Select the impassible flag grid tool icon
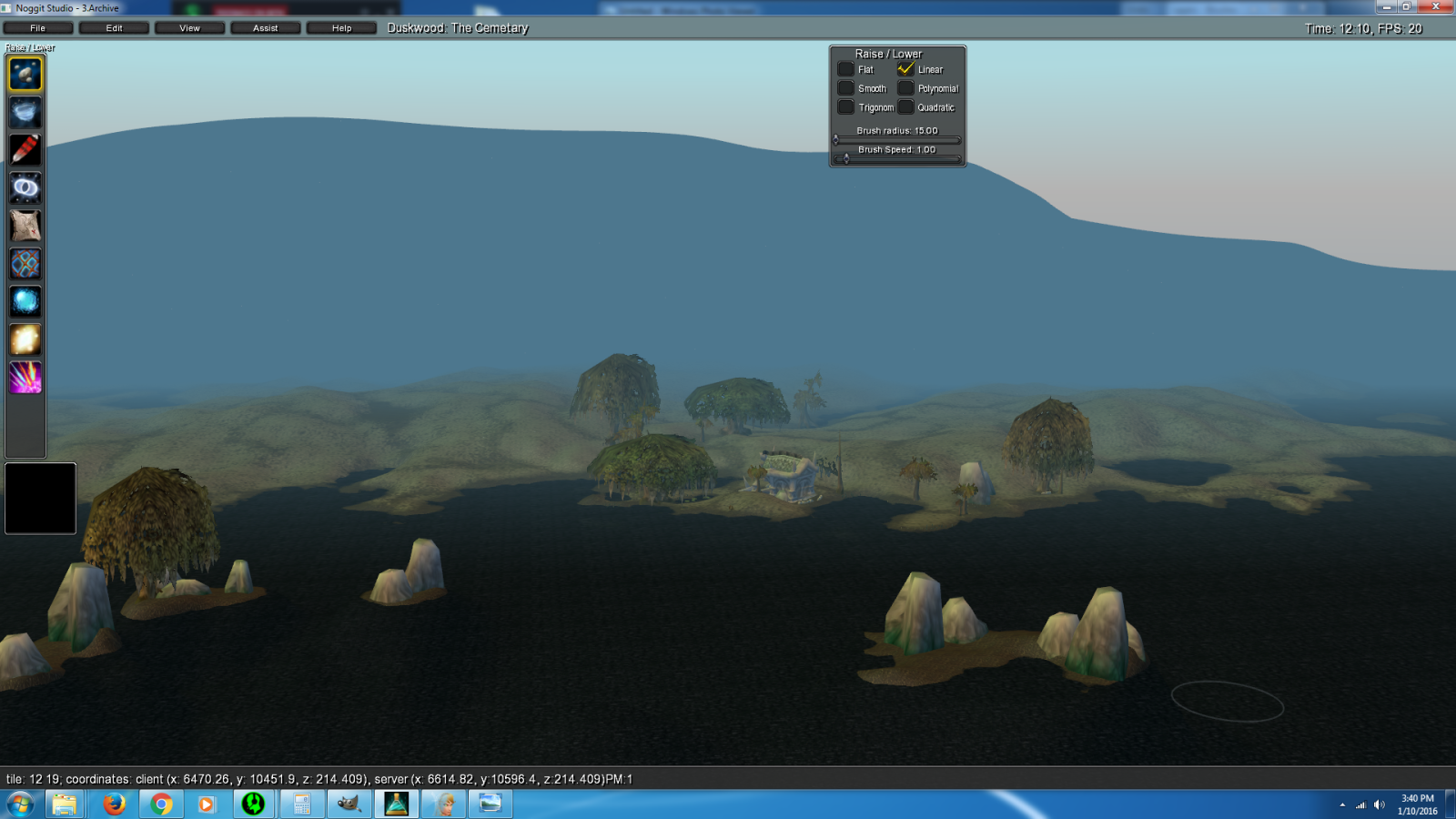The width and height of the screenshot is (1456, 819). [25, 264]
